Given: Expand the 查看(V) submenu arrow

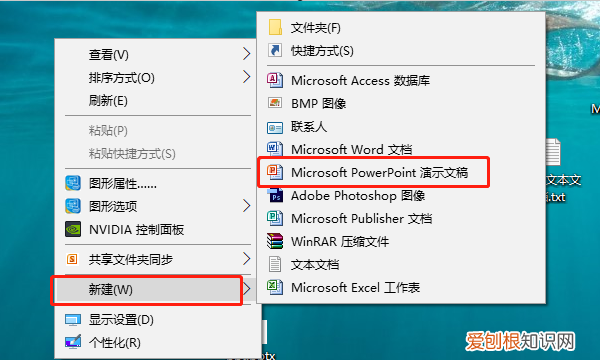Looking at the screenshot, I should click(x=246, y=54).
